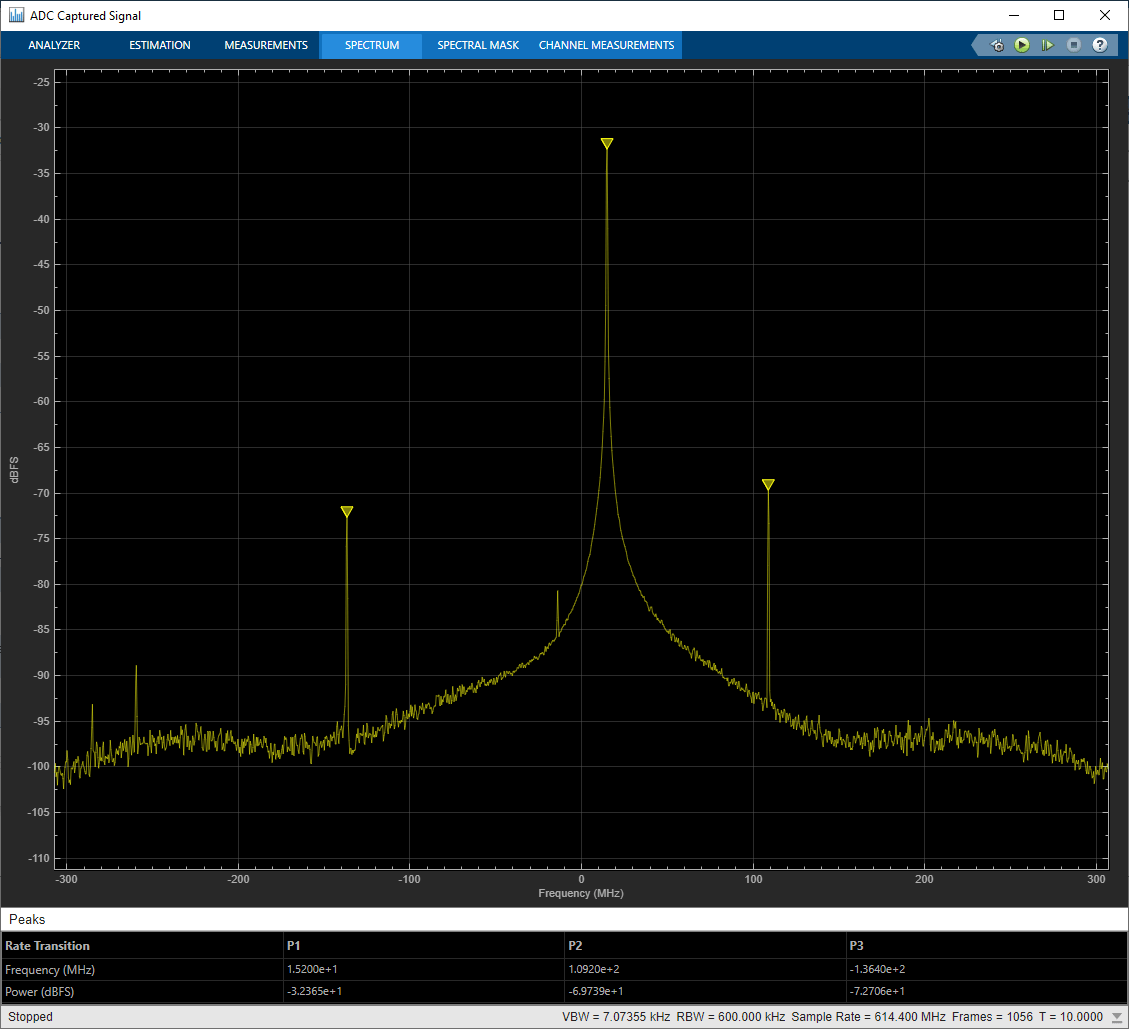
Task: Open the Help question mark icon
Action: click(x=1099, y=45)
